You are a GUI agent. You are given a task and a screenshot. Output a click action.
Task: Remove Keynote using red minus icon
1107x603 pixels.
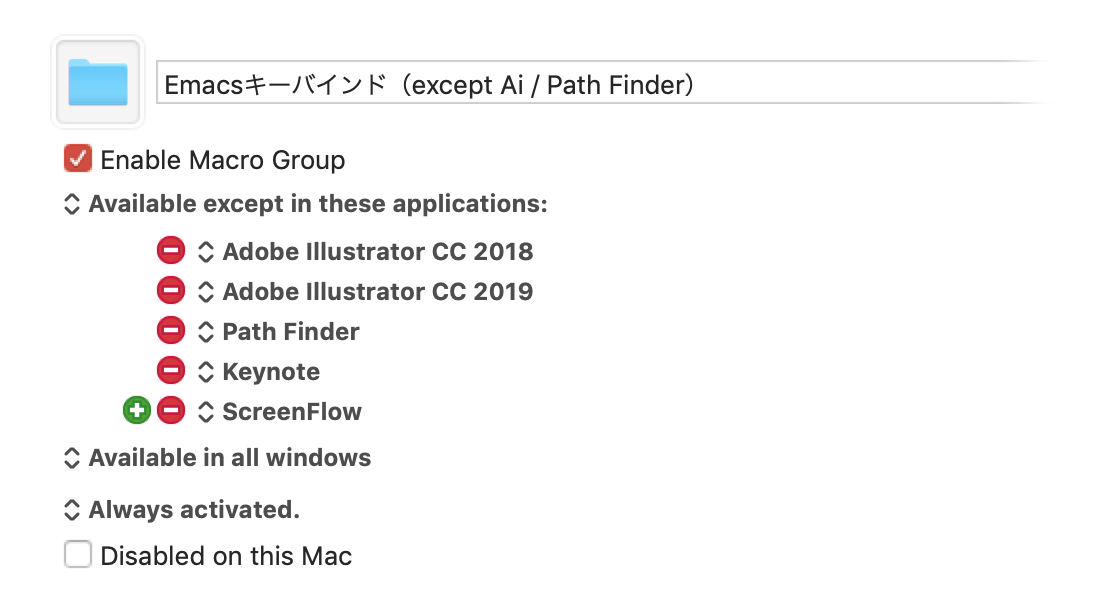click(x=171, y=370)
